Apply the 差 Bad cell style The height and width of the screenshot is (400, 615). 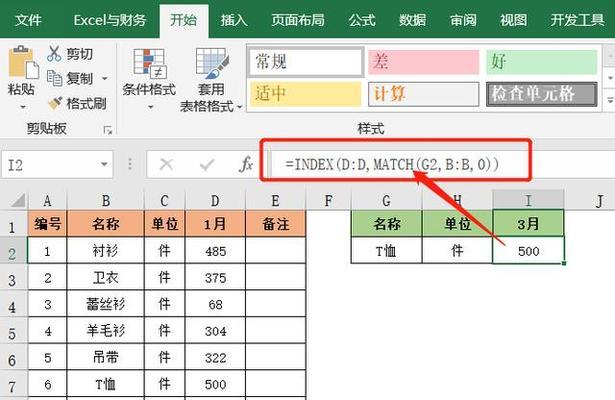tap(424, 62)
